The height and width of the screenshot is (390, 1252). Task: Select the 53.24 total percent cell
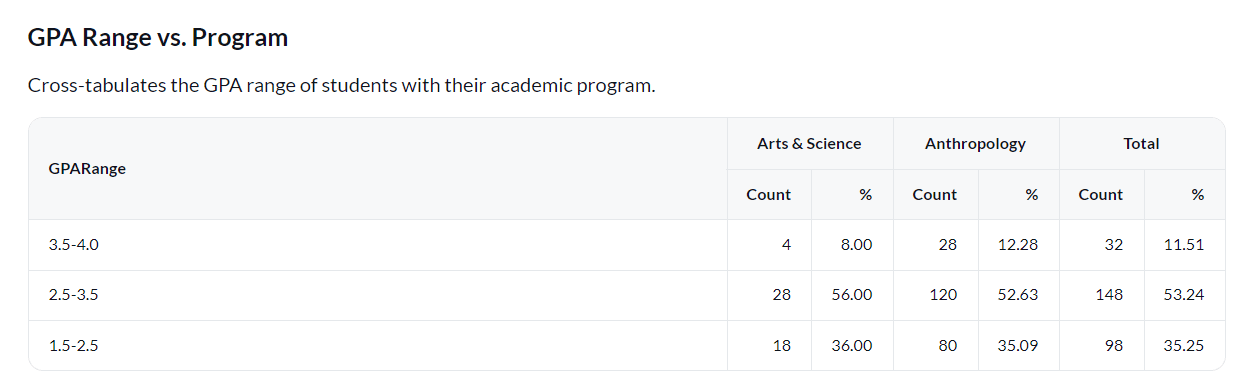click(1184, 295)
